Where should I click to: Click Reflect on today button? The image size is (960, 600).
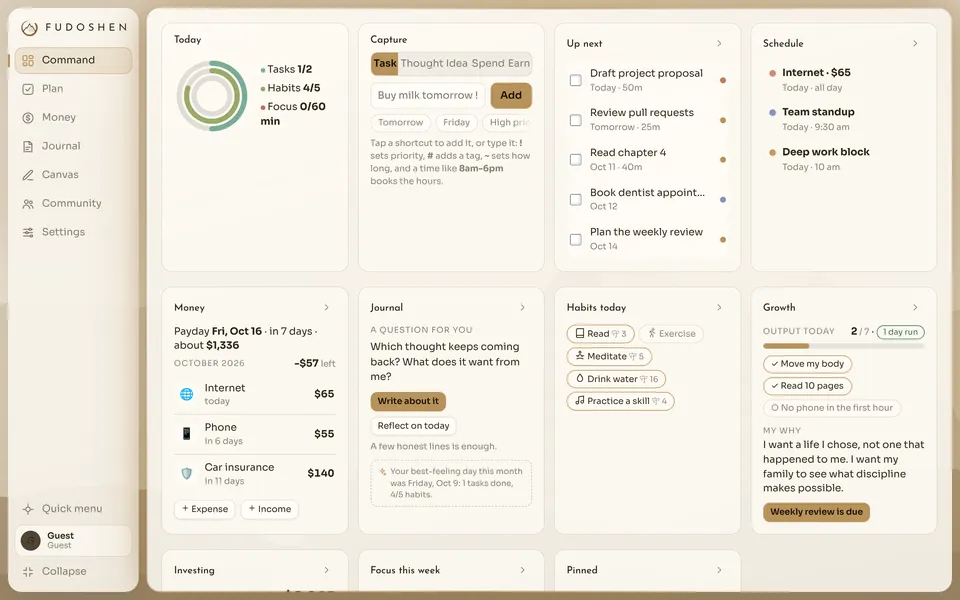[413, 426]
